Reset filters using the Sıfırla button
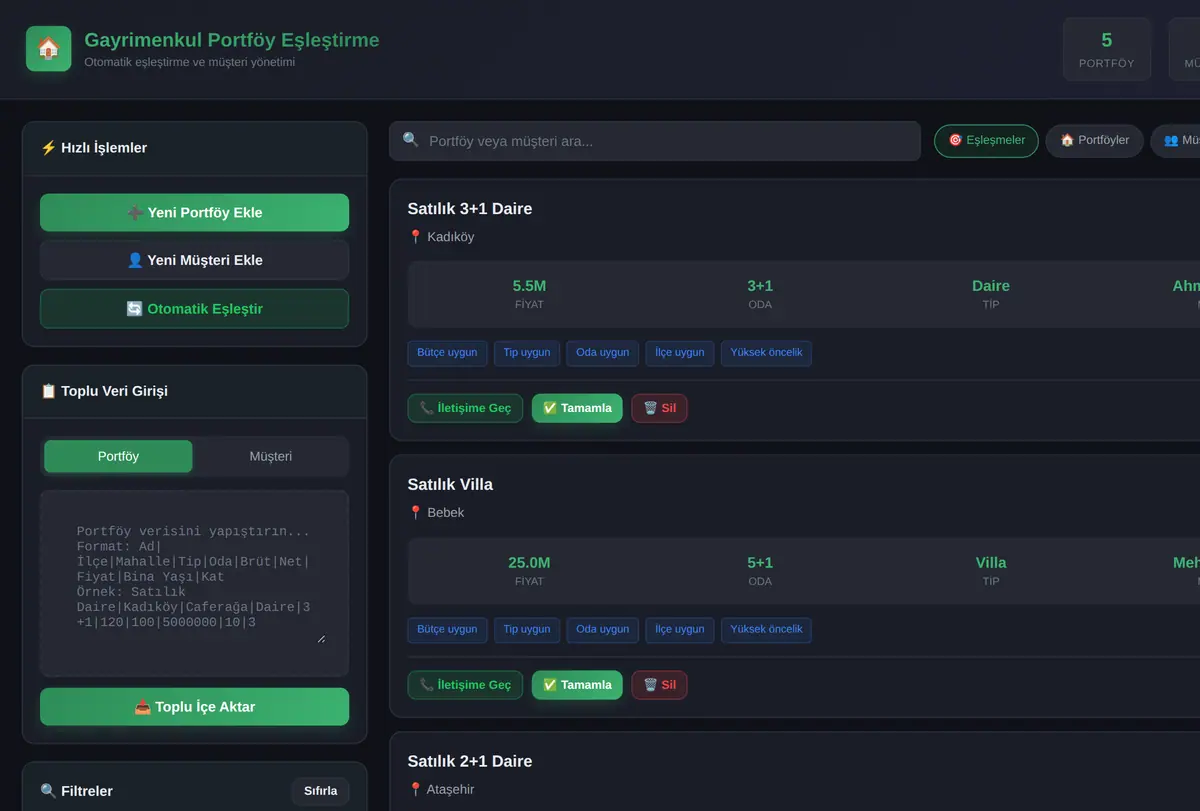The width and height of the screenshot is (1200, 811). (320, 791)
